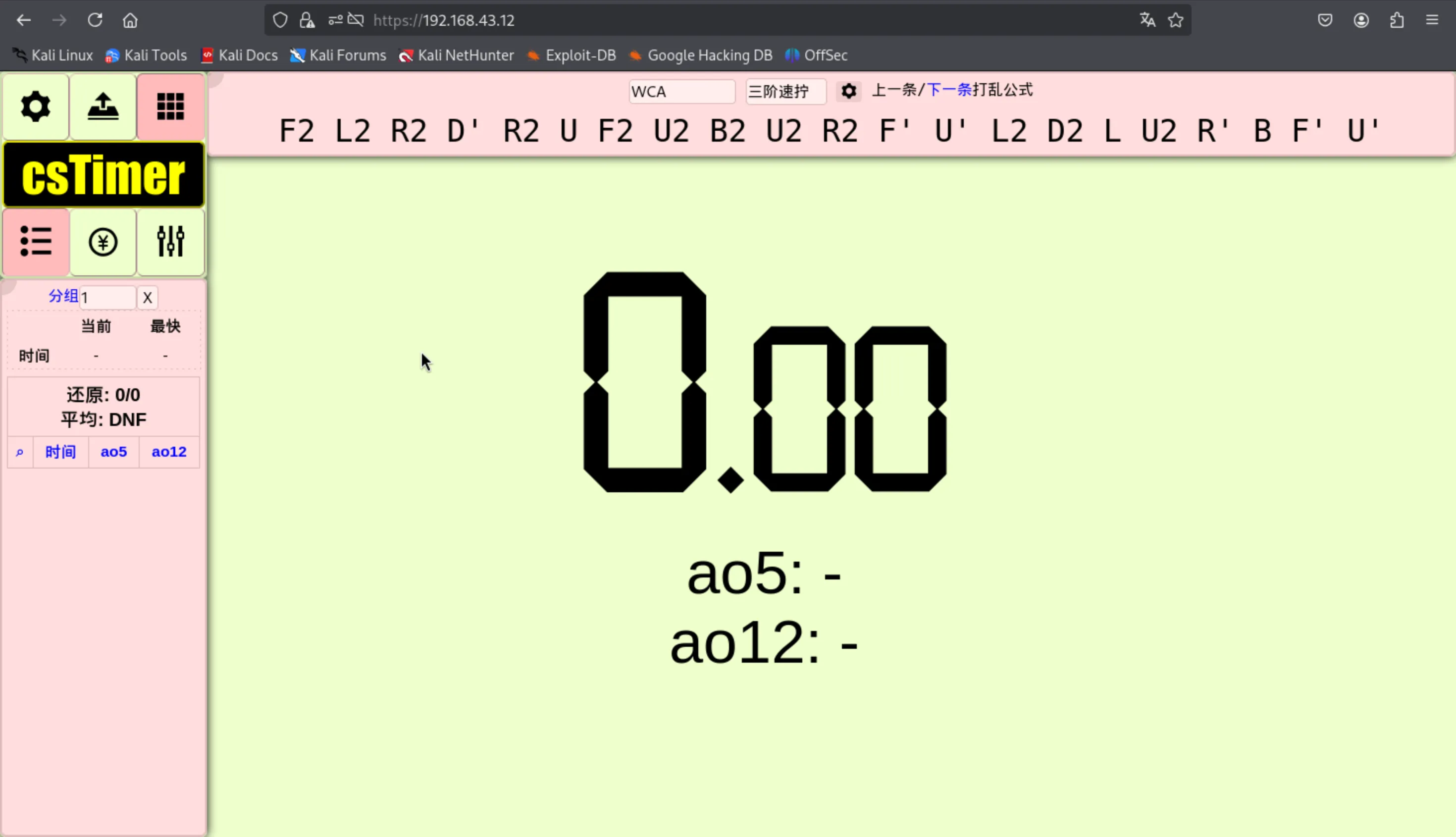Click the export/upload tray icon
1456x837 pixels.
tap(103, 106)
